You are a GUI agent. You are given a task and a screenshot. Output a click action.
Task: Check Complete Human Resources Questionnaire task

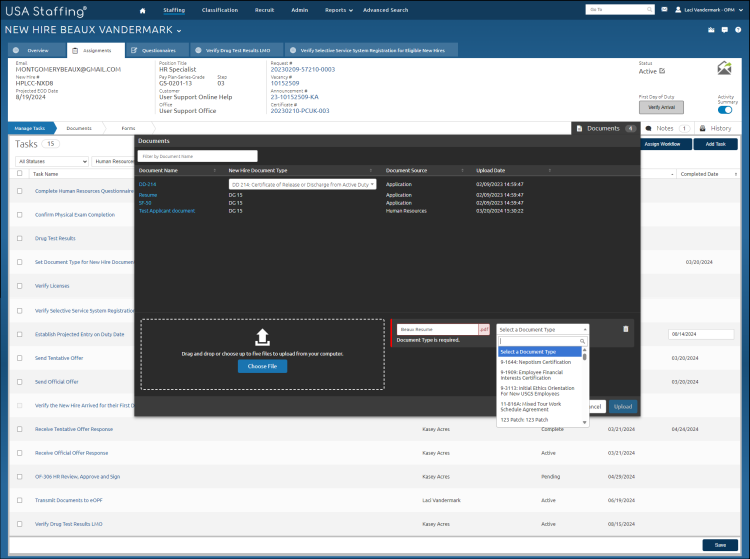coord(20,191)
